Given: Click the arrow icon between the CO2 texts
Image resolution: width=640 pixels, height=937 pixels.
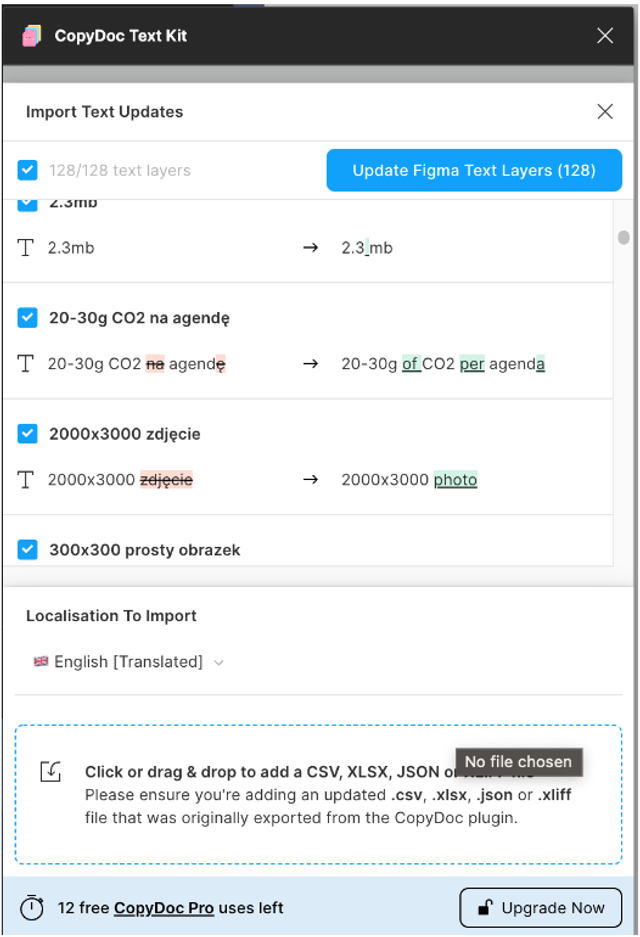Looking at the screenshot, I should pyautogui.click(x=307, y=364).
